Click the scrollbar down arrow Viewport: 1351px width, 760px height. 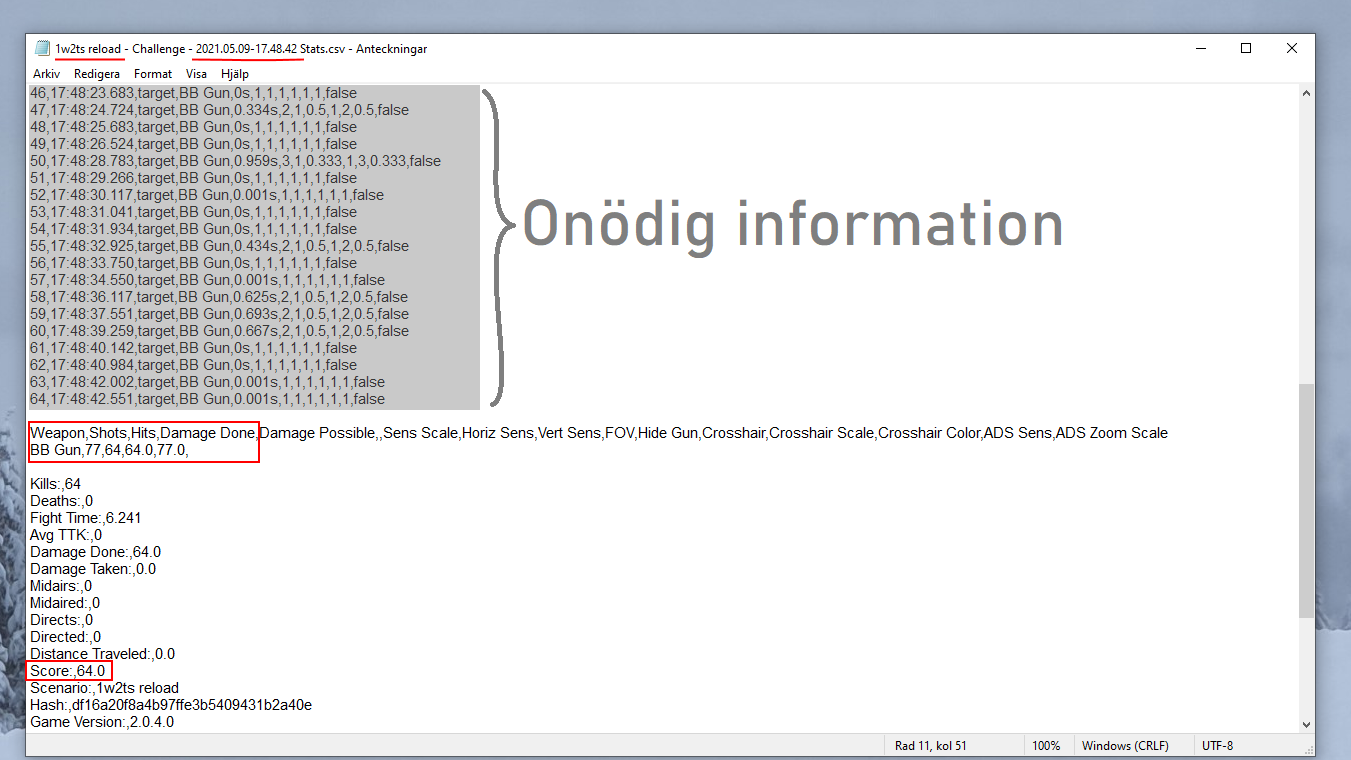1306,724
